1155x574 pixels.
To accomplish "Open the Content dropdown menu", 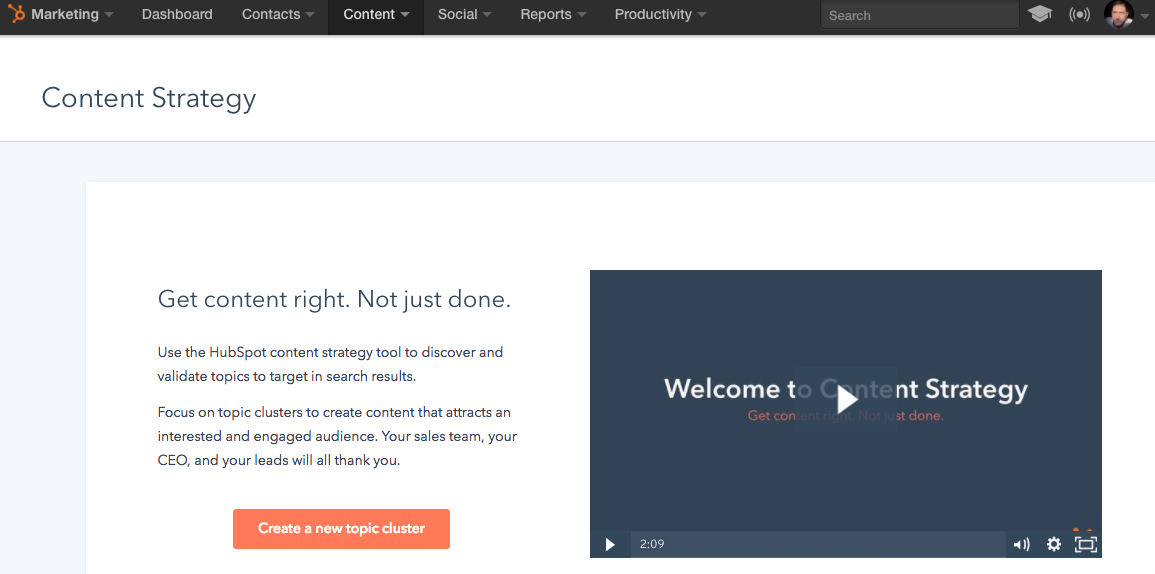I will pos(376,15).
